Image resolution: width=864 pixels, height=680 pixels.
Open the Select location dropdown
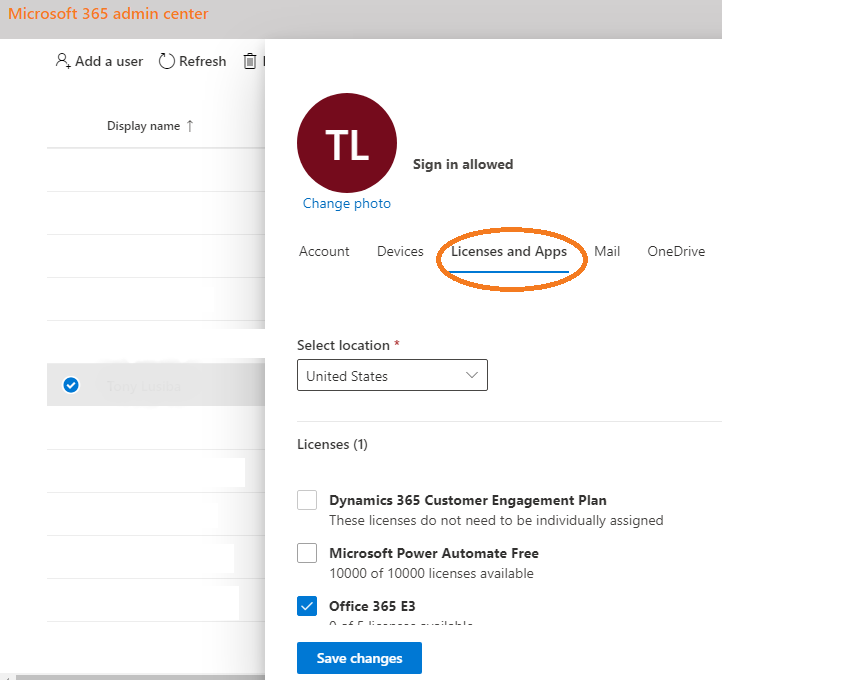pyautogui.click(x=392, y=375)
